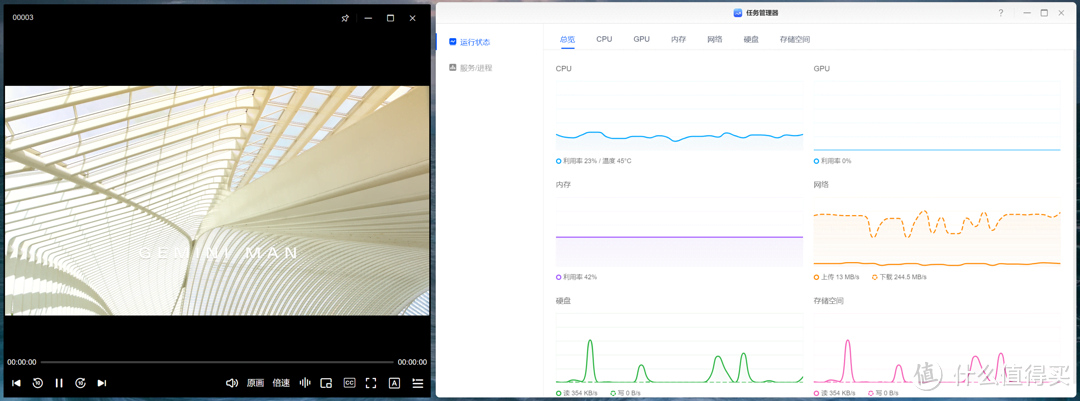
Task: Skip to the previous video
Action: point(16,383)
